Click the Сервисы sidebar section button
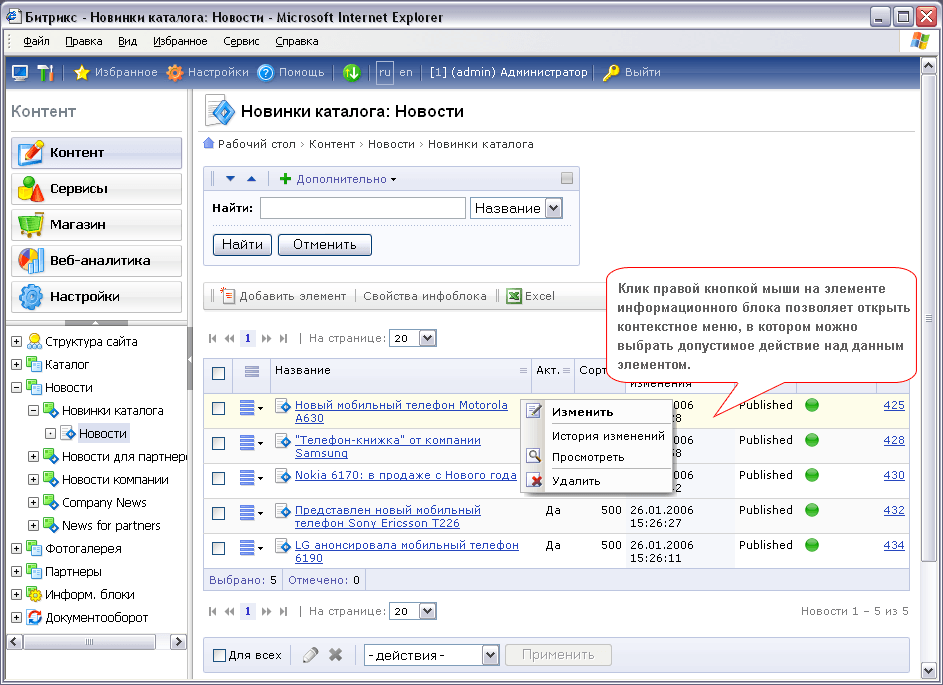 tap(96, 189)
